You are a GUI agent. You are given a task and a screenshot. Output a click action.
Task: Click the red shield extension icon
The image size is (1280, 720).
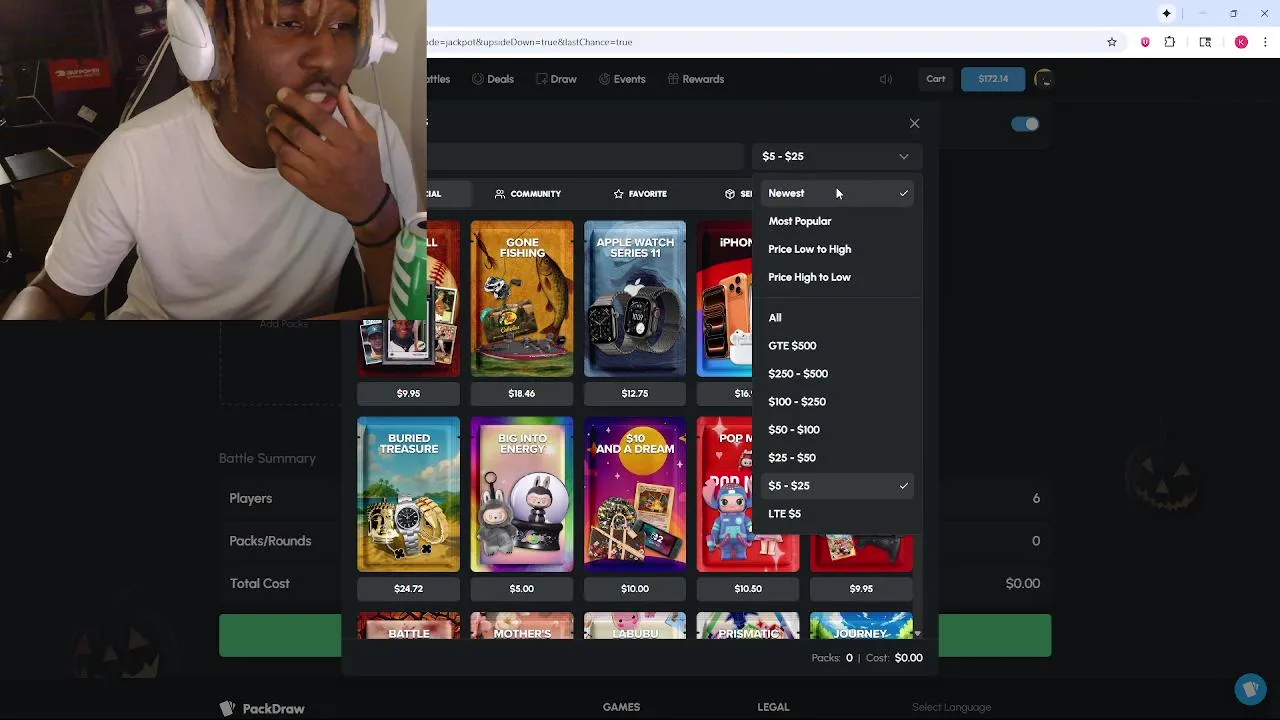(1145, 42)
